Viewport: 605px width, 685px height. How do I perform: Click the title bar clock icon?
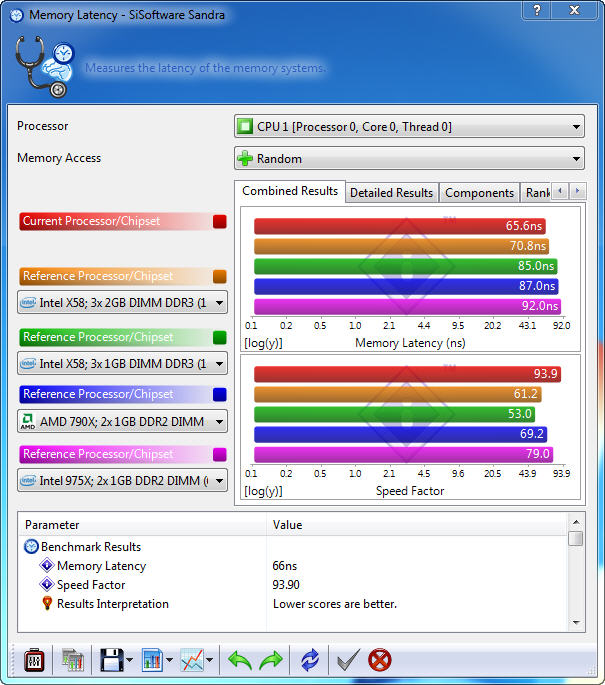point(17,15)
